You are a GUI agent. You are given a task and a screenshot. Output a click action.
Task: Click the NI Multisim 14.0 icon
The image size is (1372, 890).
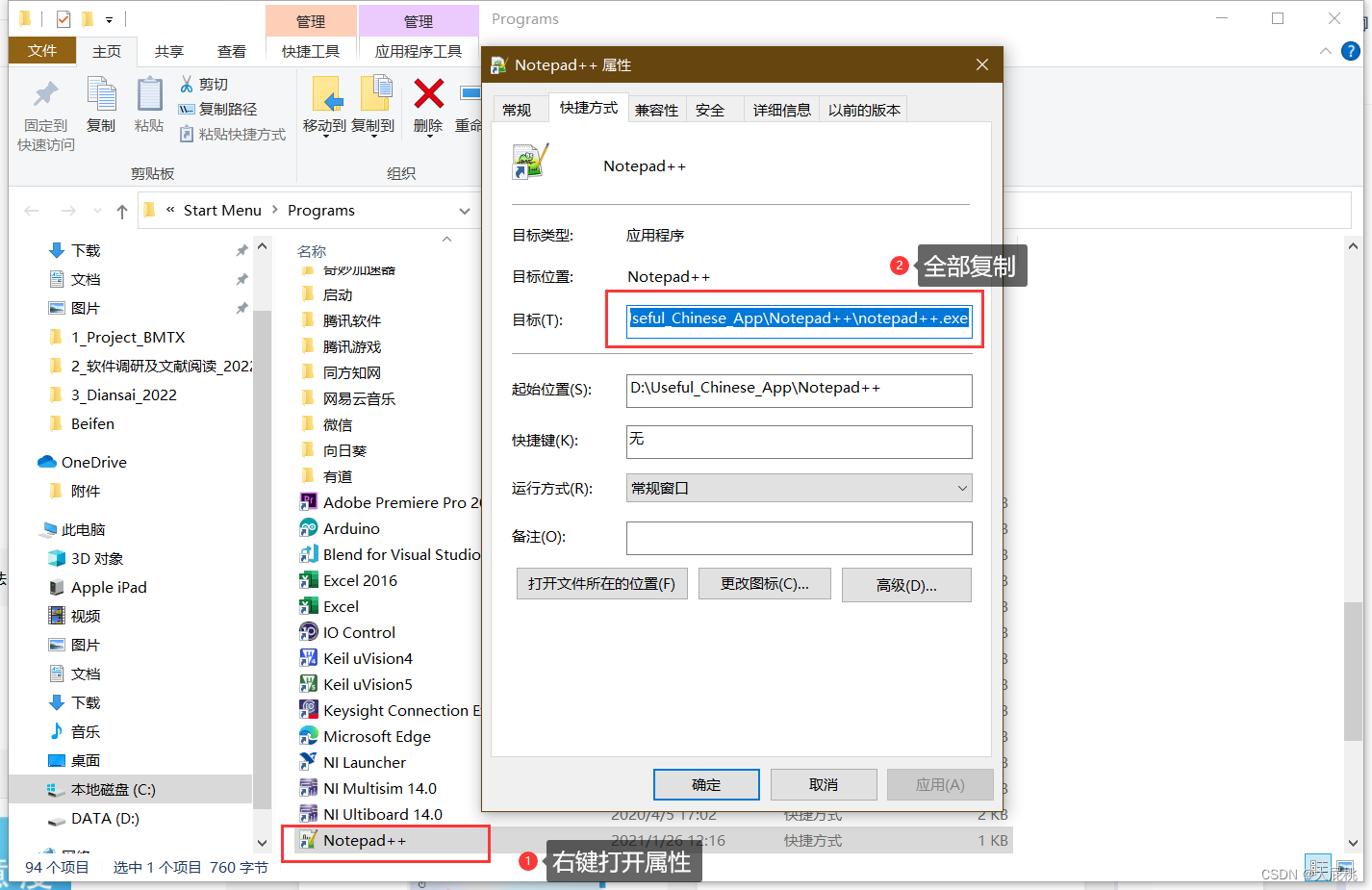coord(308,788)
